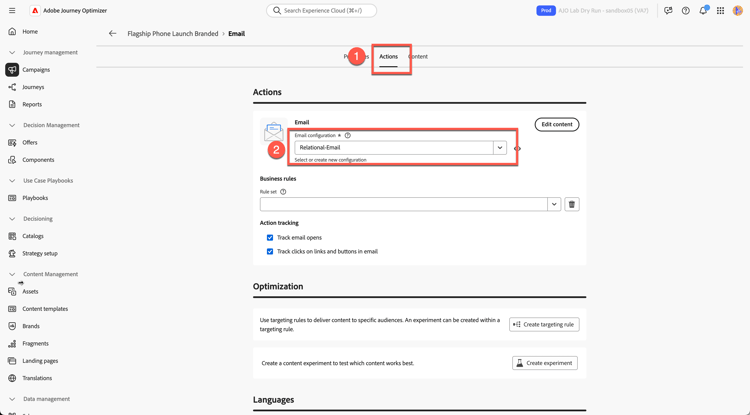Screen dimensions: 750x415
Task: Delete the rule set with the trash icon
Action: [x=572, y=204]
